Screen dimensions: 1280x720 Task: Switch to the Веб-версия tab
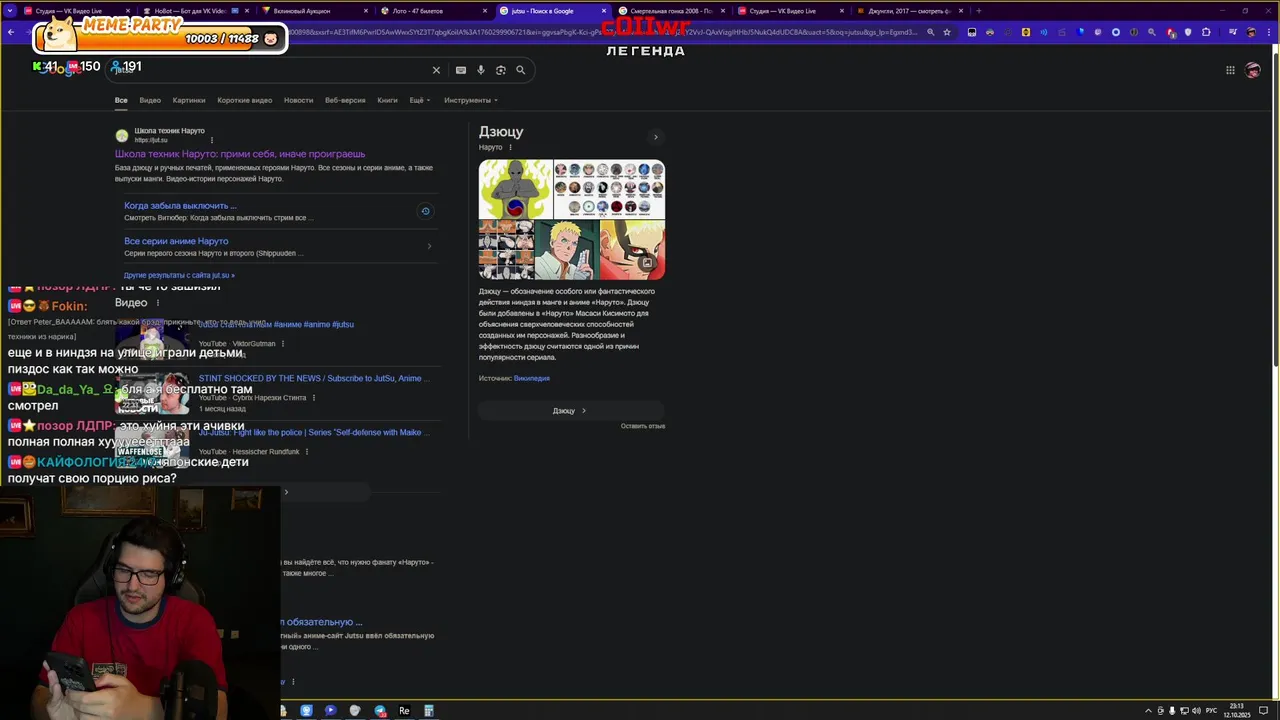(x=345, y=100)
